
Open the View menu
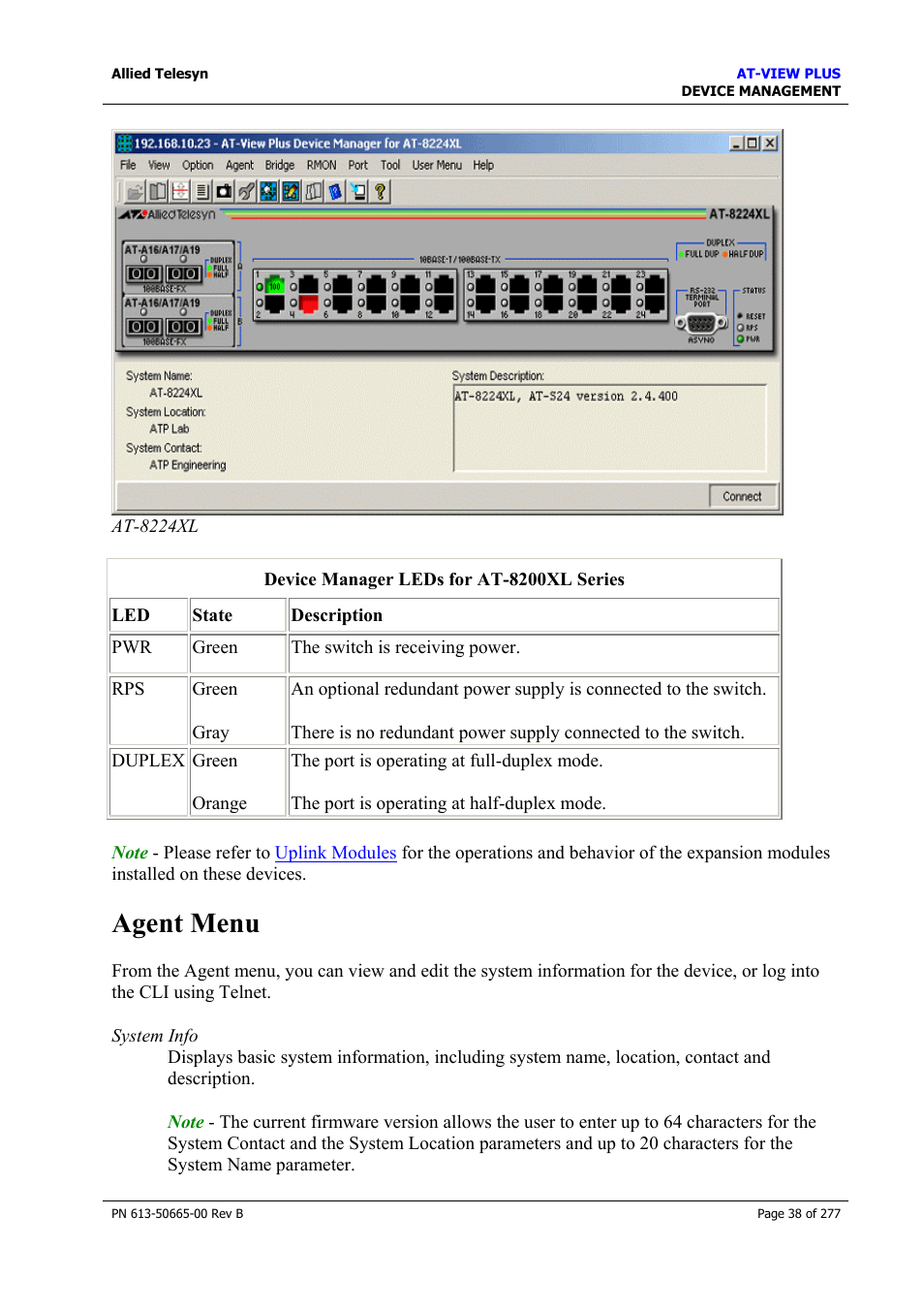(x=159, y=166)
